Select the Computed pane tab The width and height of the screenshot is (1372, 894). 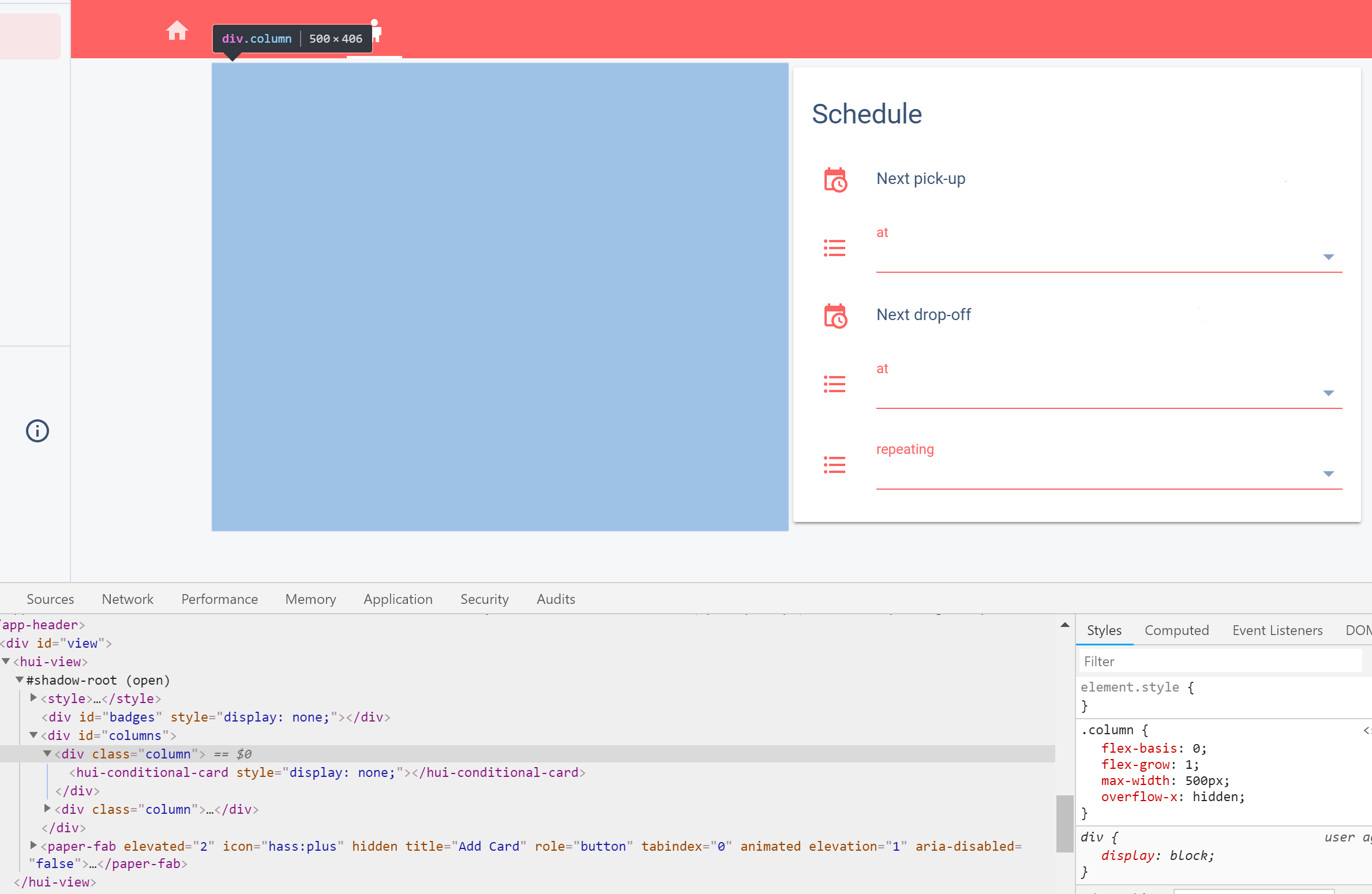tap(1176, 630)
